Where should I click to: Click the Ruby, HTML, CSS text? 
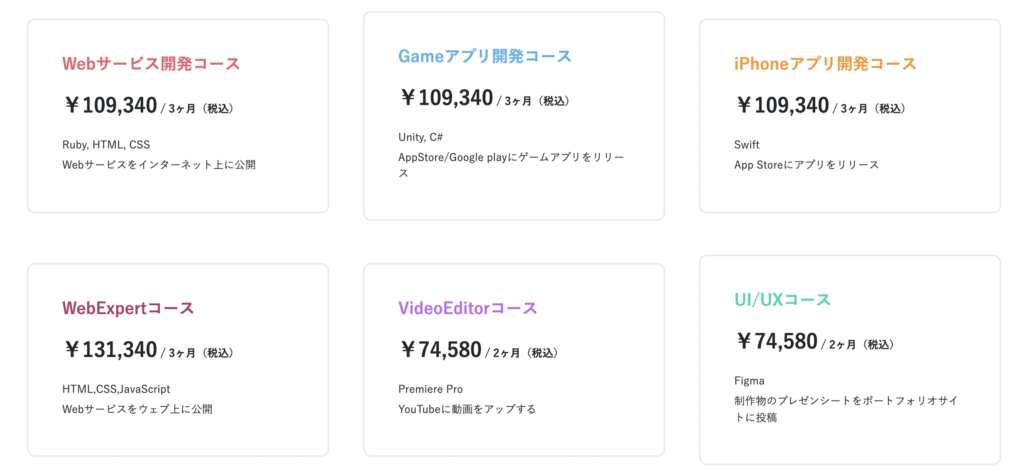point(106,144)
